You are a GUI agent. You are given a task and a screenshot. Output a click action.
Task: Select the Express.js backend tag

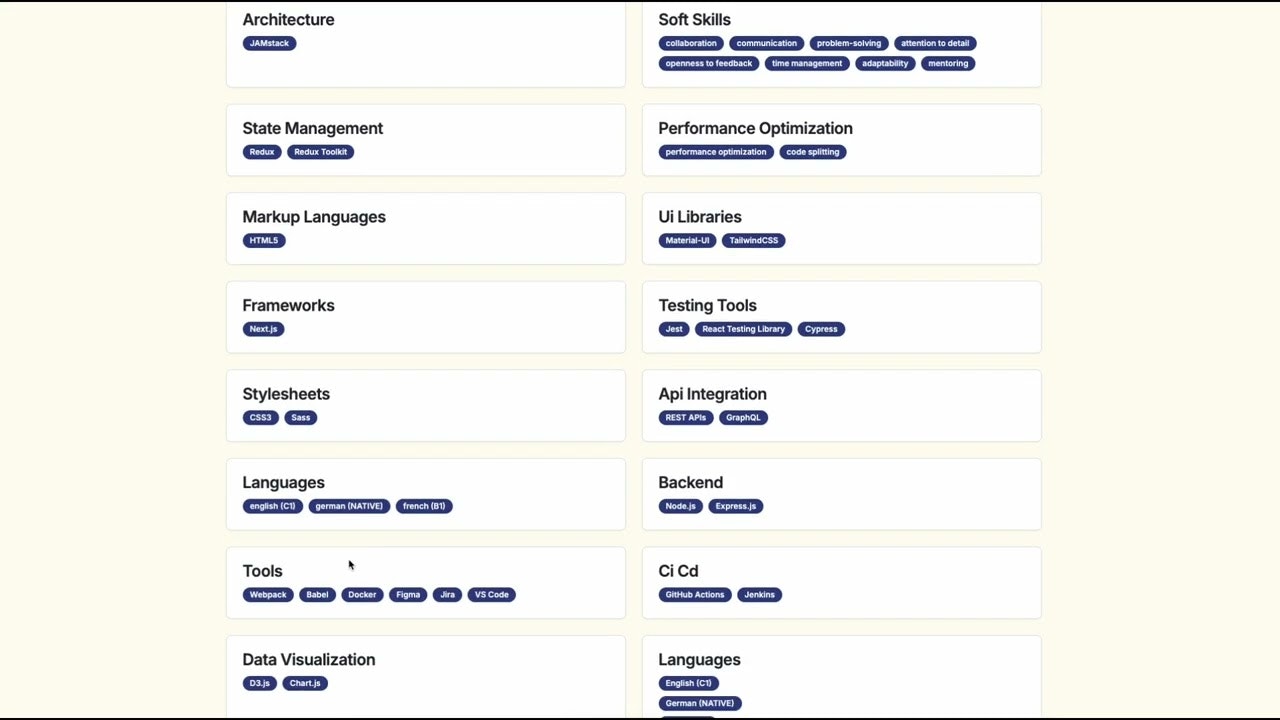pos(736,506)
